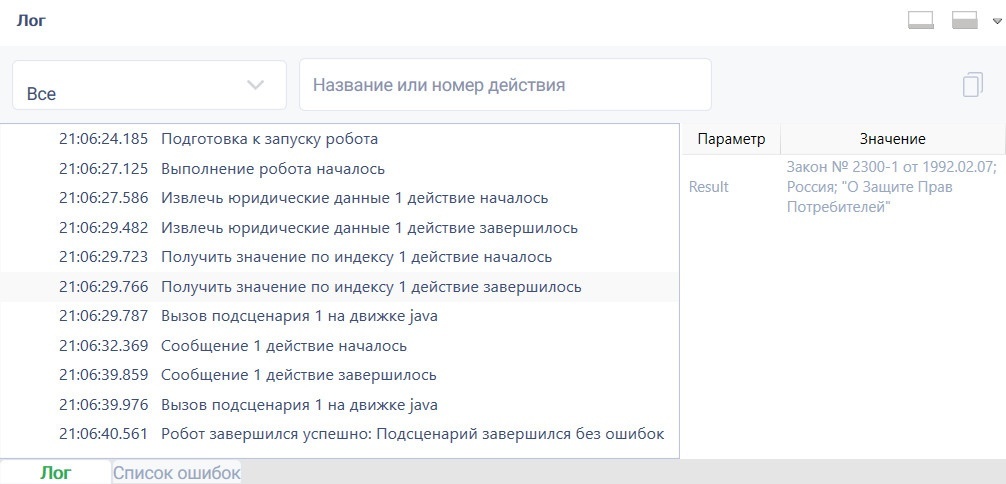Viewport: 1006px width, 484px height.
Task: Select log entry 'Подготовка к запуску робота'
Action: pyautogui.click(x=339, y=139)
